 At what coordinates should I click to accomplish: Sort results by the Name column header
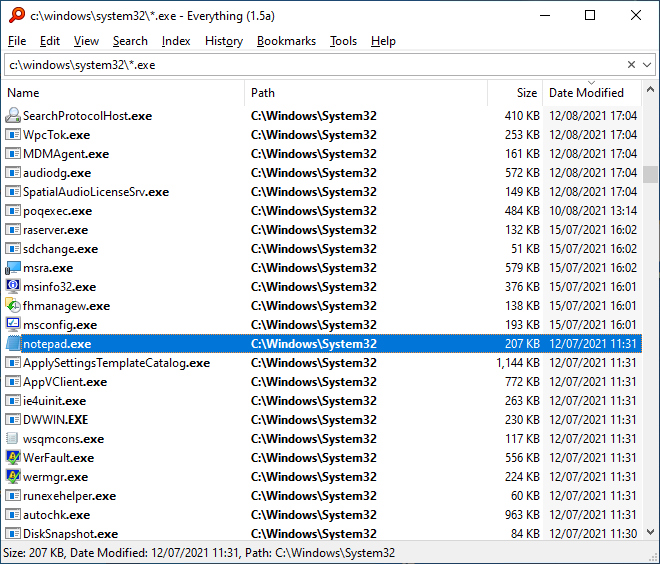pyautogui.click(x=124, y=93)
